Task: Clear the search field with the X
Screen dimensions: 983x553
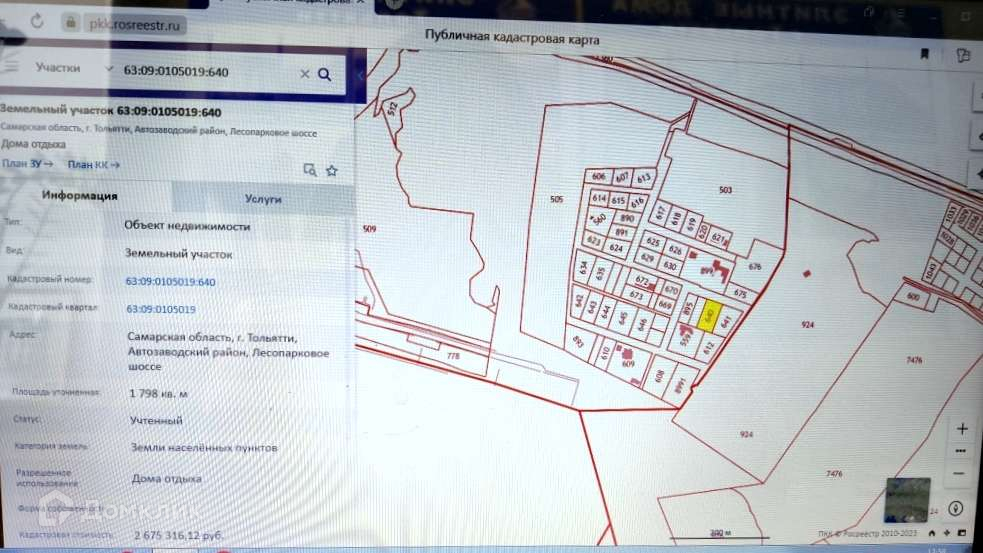Action: point(304,74)
